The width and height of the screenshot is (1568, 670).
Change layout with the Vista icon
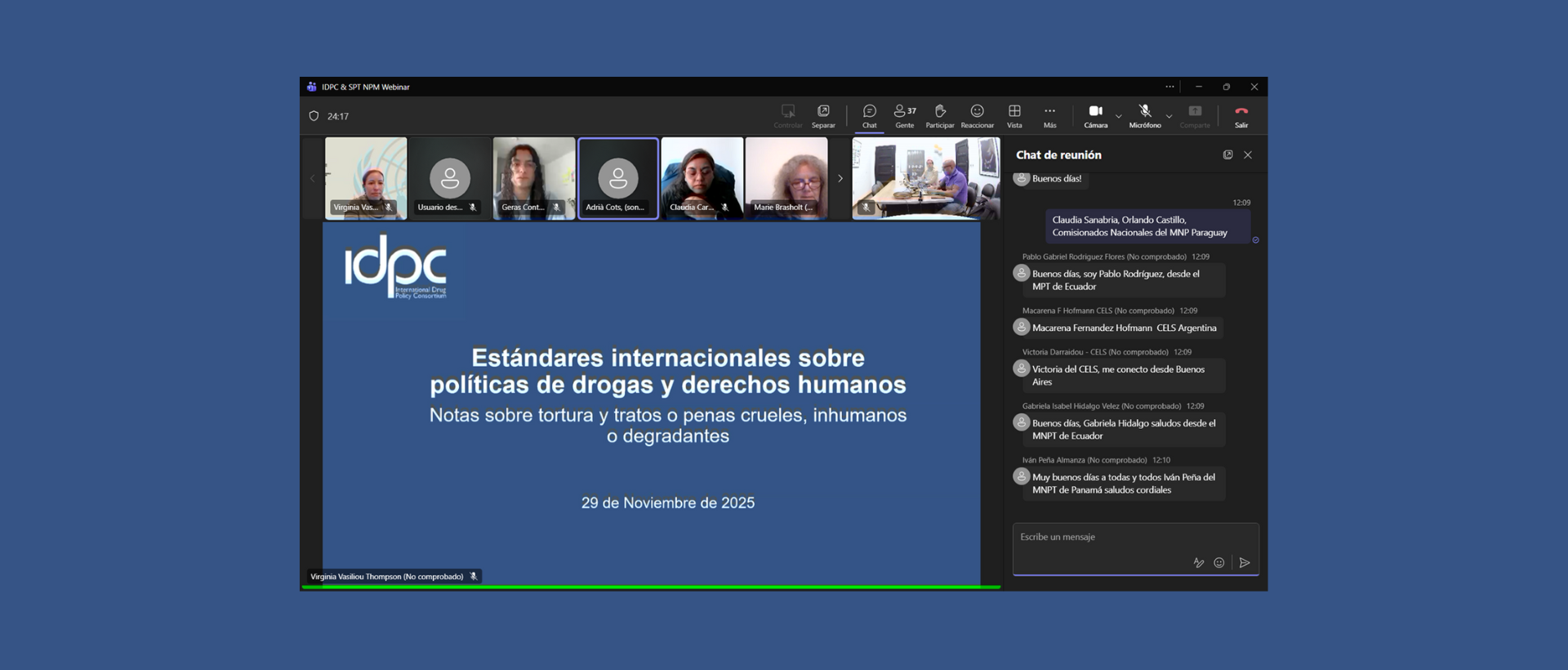click(x=1014, y=115)
